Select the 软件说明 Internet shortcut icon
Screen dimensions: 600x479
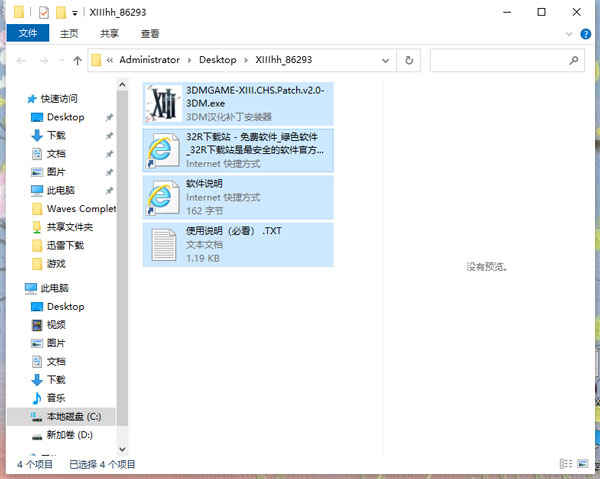tap(163, 198)
